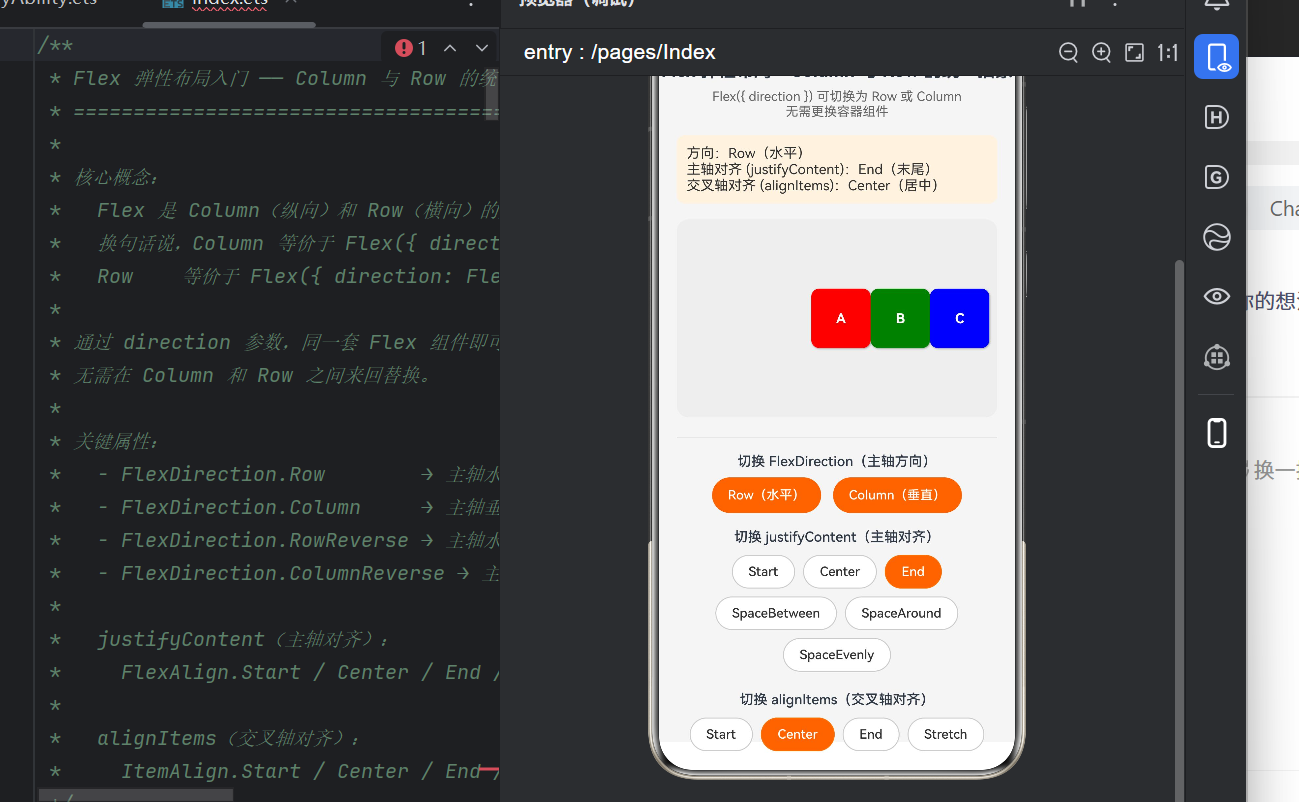Reset preview to 1:1 scale

tap(1167, 53)
